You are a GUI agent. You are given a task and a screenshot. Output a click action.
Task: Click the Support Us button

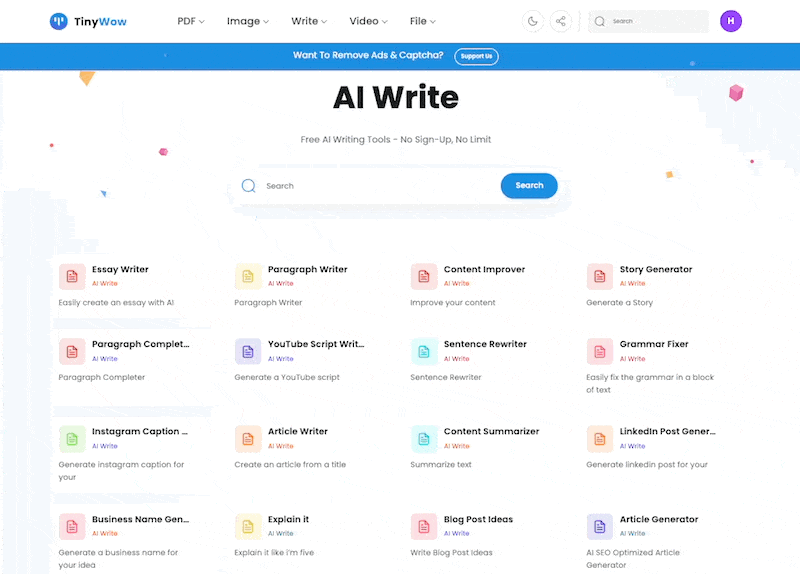click(477, 56)
